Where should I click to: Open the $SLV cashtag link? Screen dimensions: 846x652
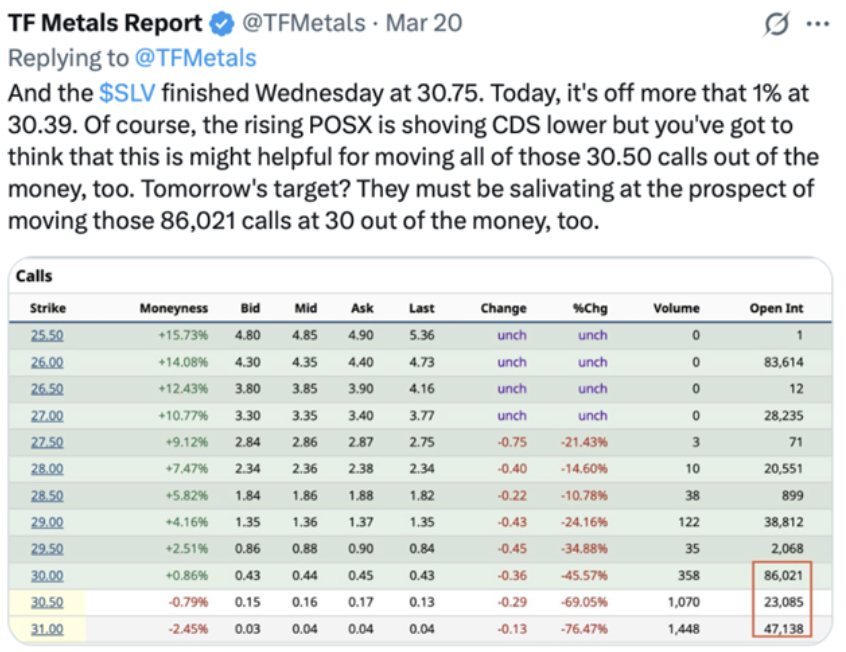(x=127, y=94)
